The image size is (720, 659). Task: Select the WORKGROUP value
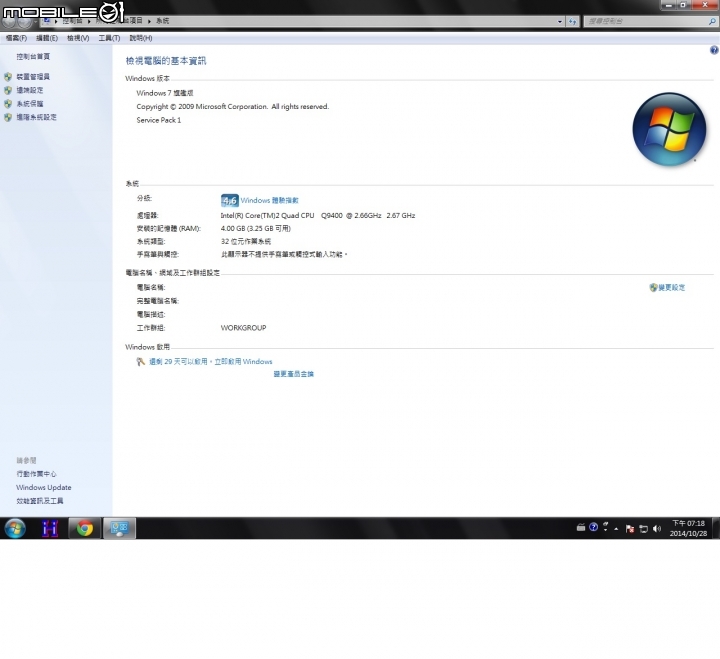coord(243,328)
